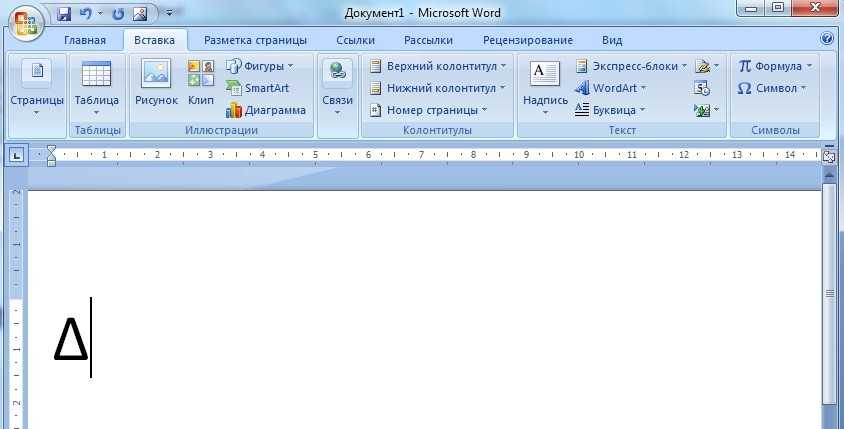
Task: Click the indent marker on ruler
Action: coord(51,156)
